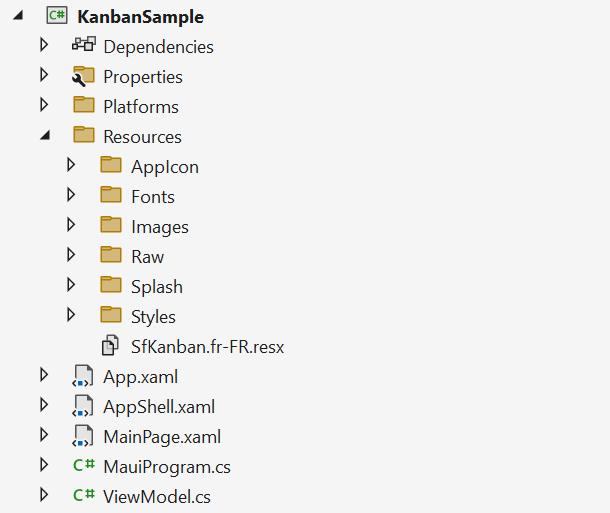Select the Images folder label
This screenshot has height=513, width=610.
(159, 227)
